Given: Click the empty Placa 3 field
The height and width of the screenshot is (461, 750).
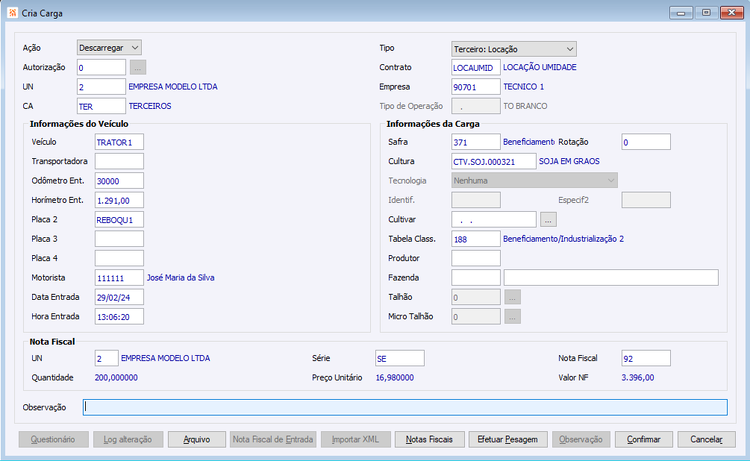Looking at the screenshot, I should tap(119, 239).
